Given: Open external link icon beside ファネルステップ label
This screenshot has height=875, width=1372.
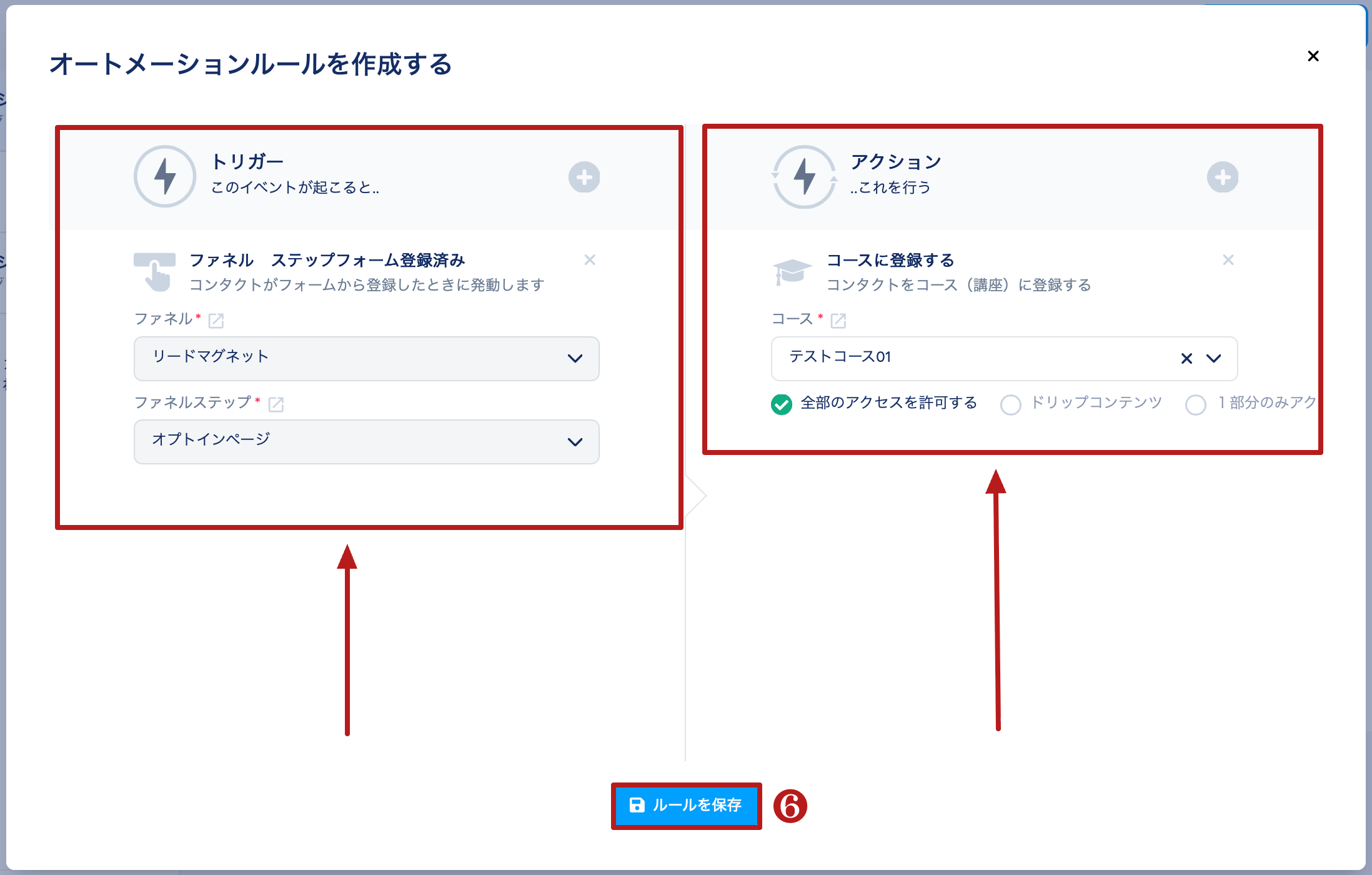Looking at the screenshot, I should coord(276,404).
